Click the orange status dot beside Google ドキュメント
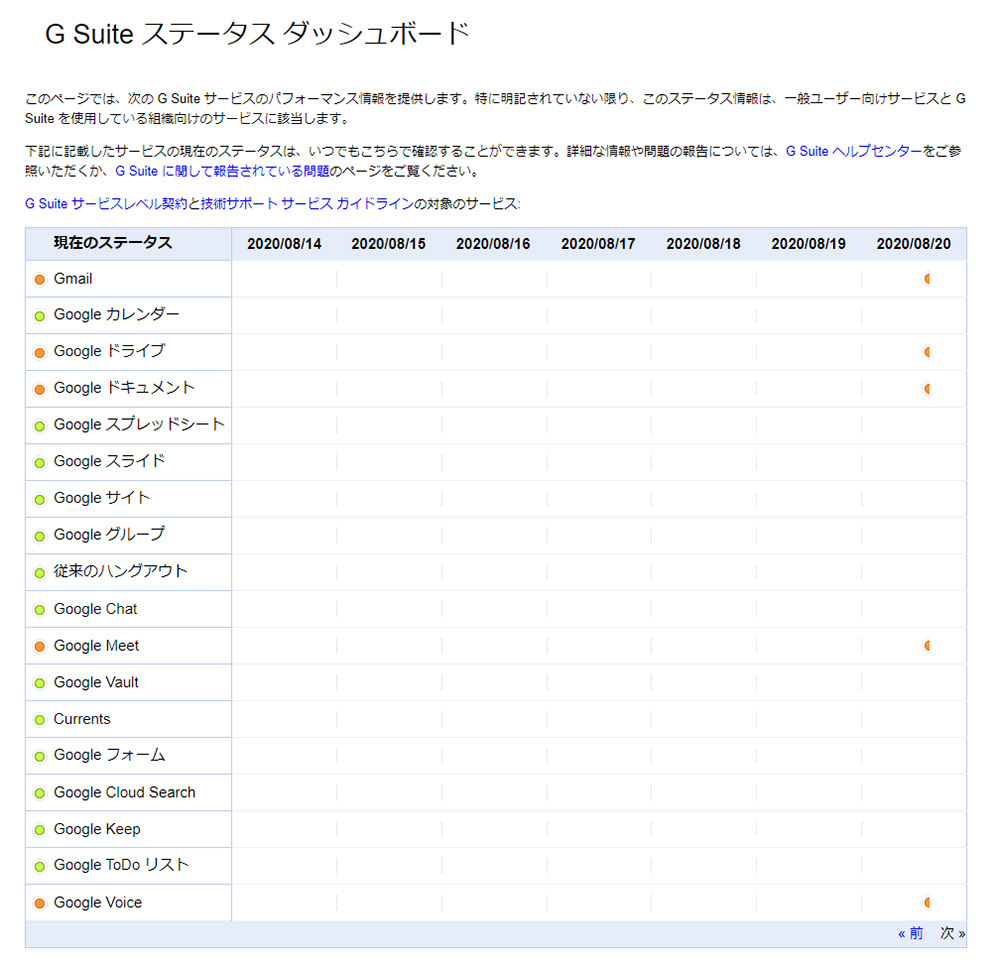This screenshot has height=965, width=1000. 40,389
